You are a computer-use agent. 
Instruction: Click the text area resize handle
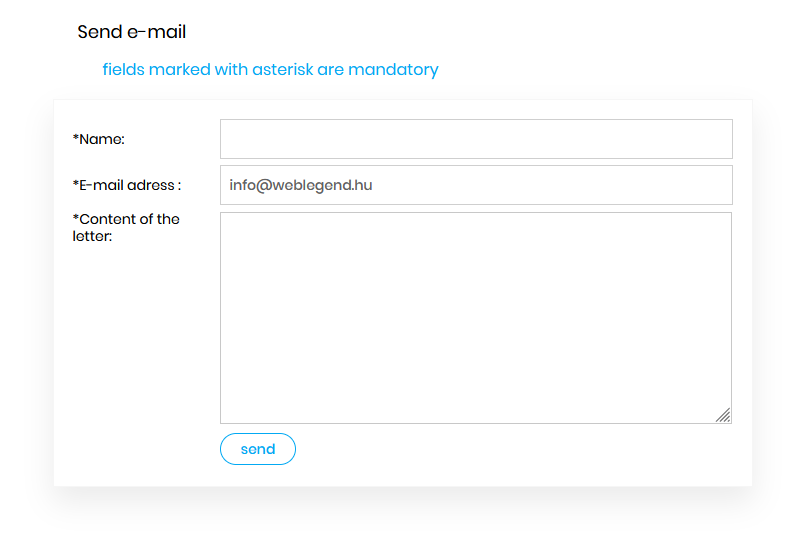pos(723,415)
